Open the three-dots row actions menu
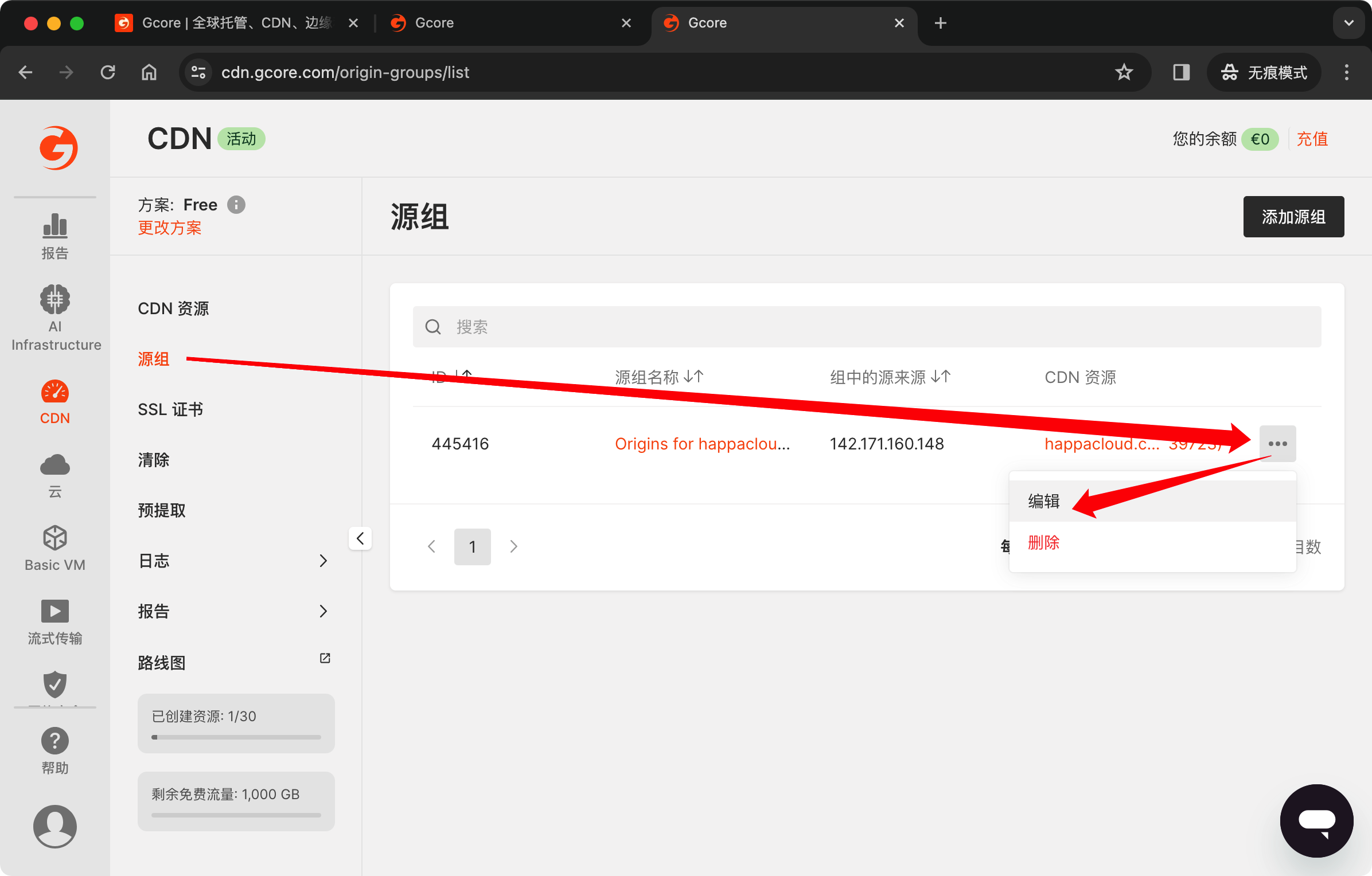 1277,444
